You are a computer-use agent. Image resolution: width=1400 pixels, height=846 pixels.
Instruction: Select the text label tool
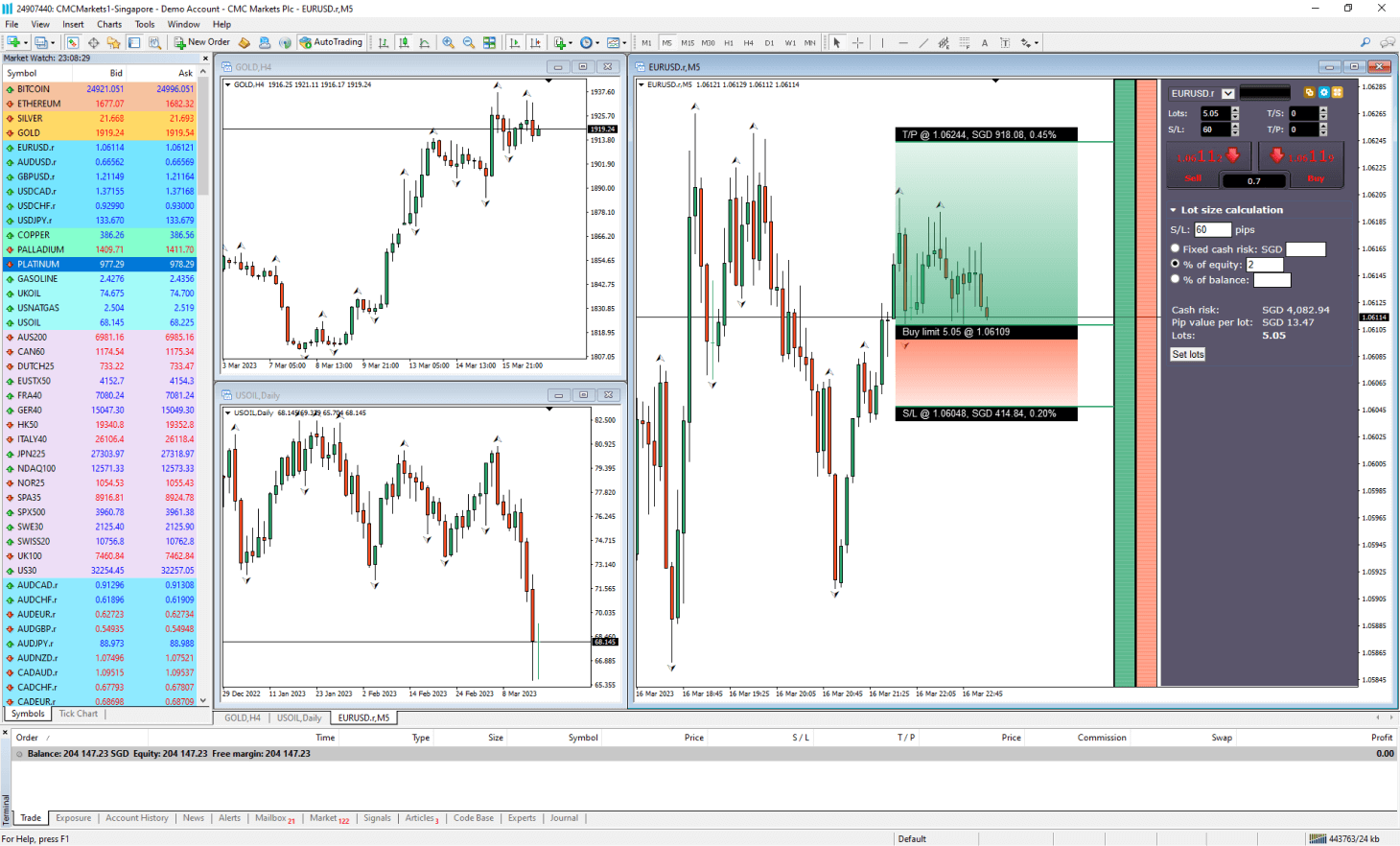tap(1006, 42)
